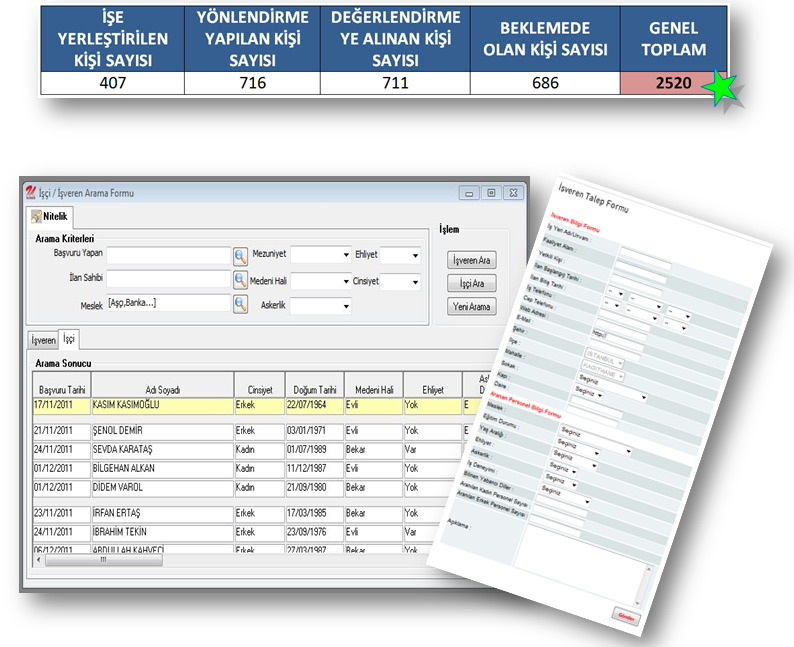Click the horizontal scrollbar thumb under results
The width and height of the screenshot is (794, 647).
[x=104, y=560]
